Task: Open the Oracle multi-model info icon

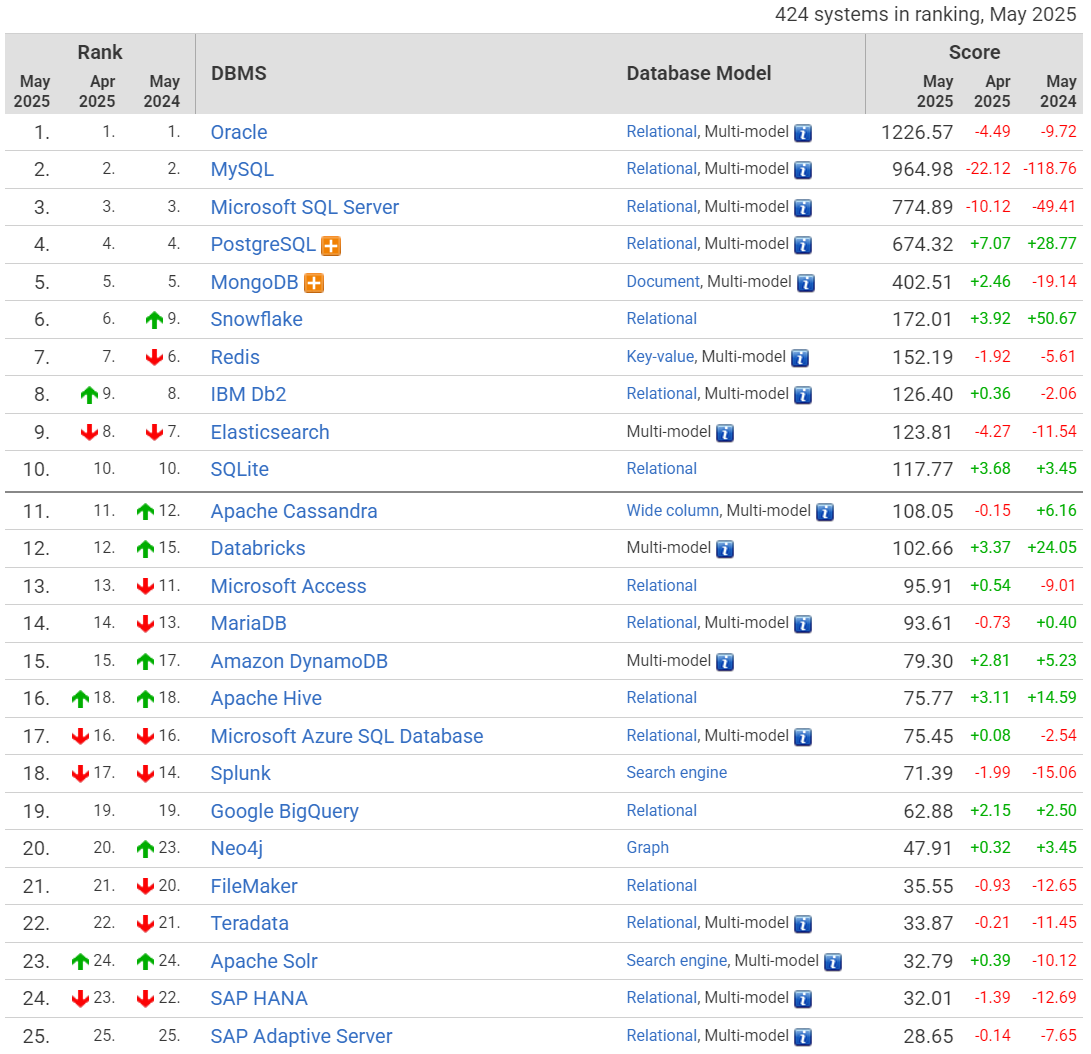Action: click(803, 133)
